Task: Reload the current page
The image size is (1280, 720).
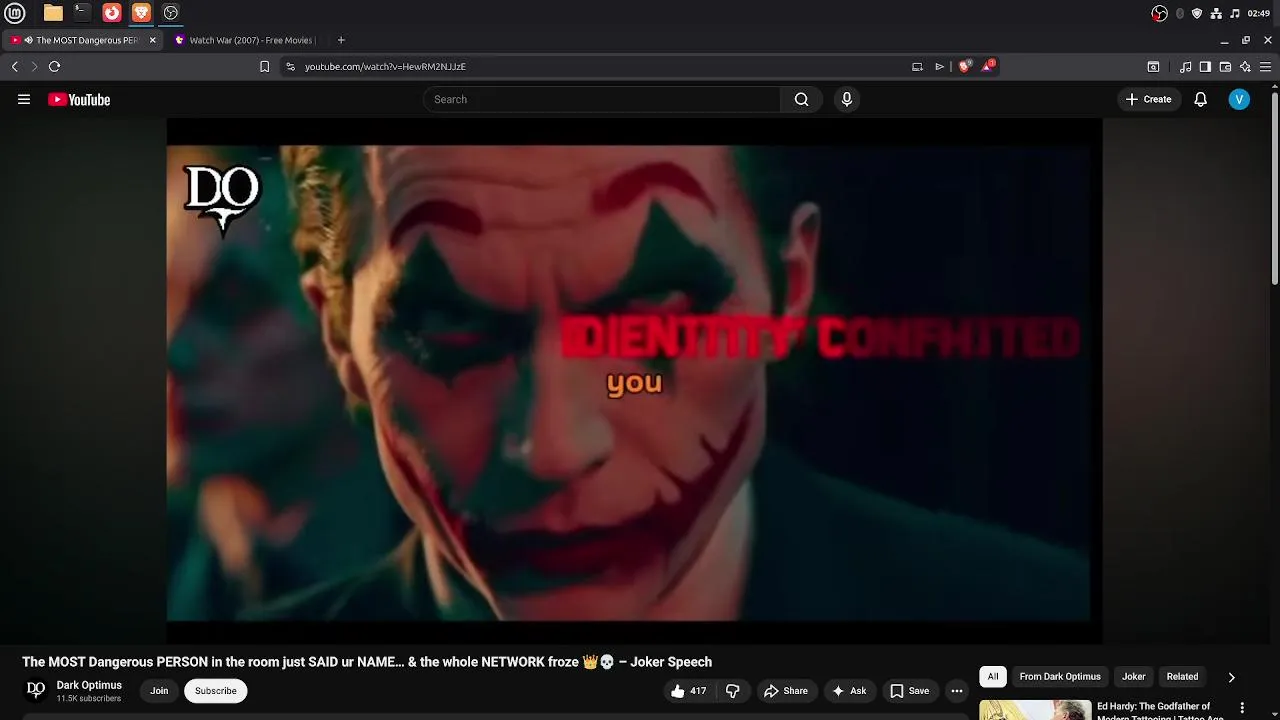Action: click(54, 67)
